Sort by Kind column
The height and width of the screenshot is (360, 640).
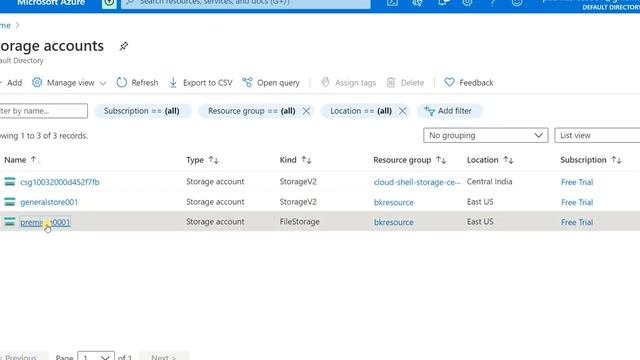[x=296, y=160]
